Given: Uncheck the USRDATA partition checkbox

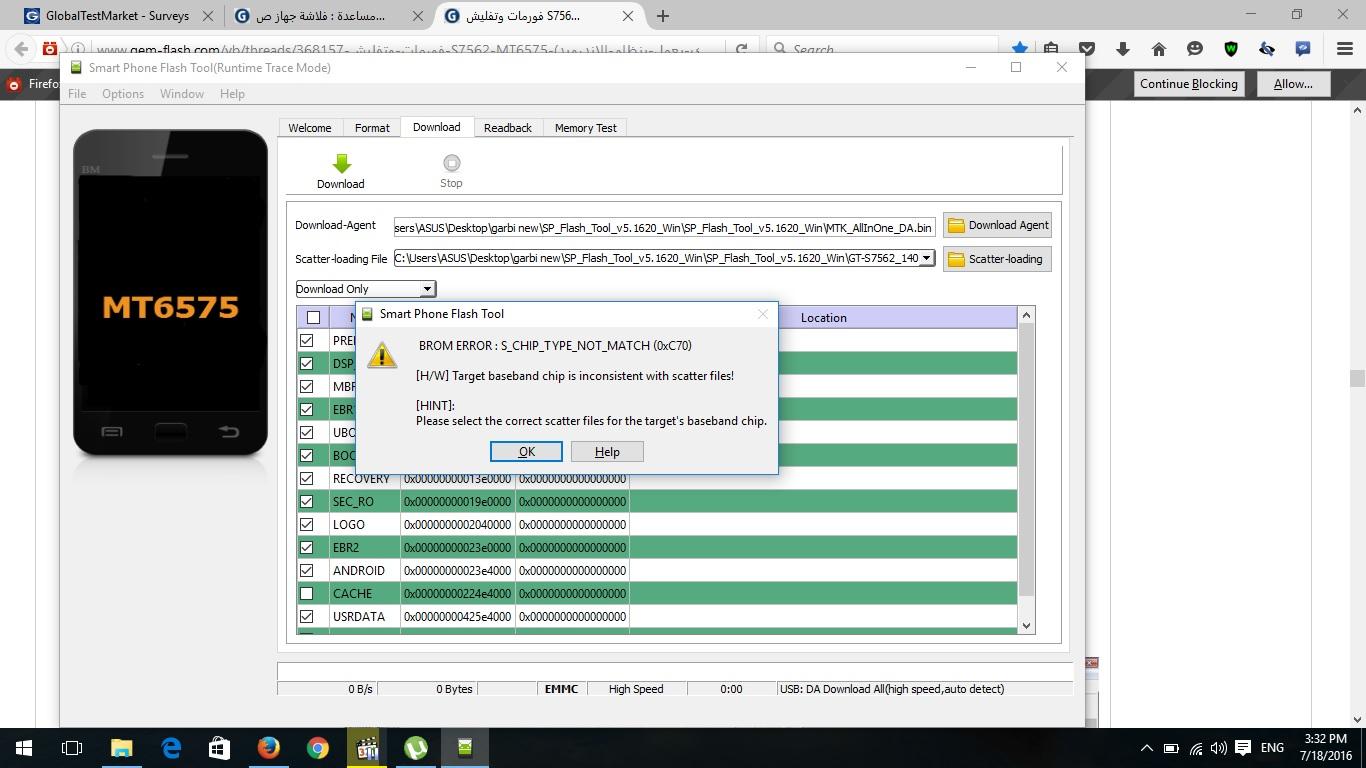Looking at the screenshot, I should point(307,617).
